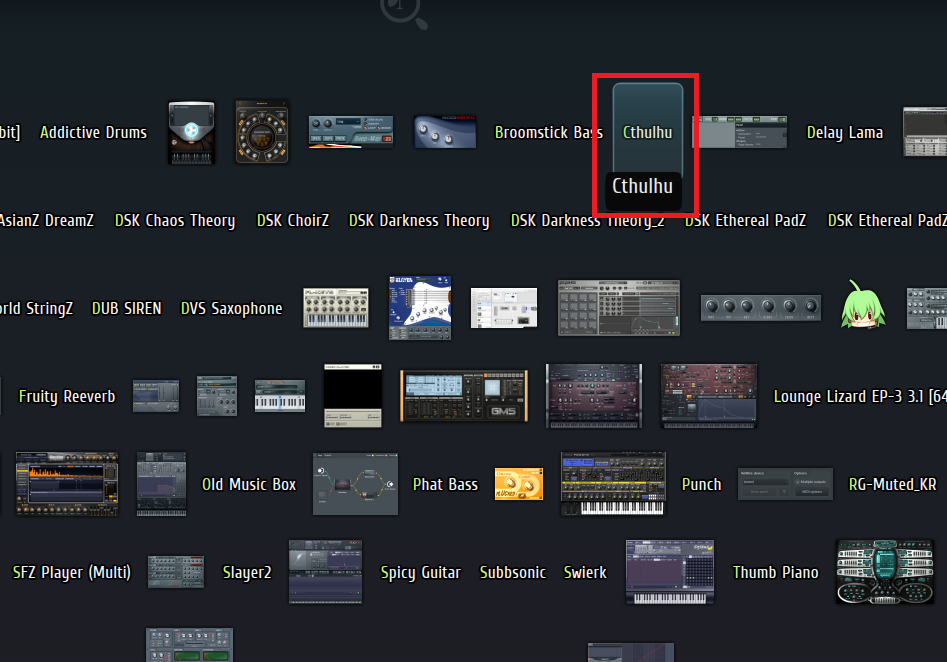Choose Addictive Drums plugin
The height and width of the screenshot is (662, 947).
93,132
